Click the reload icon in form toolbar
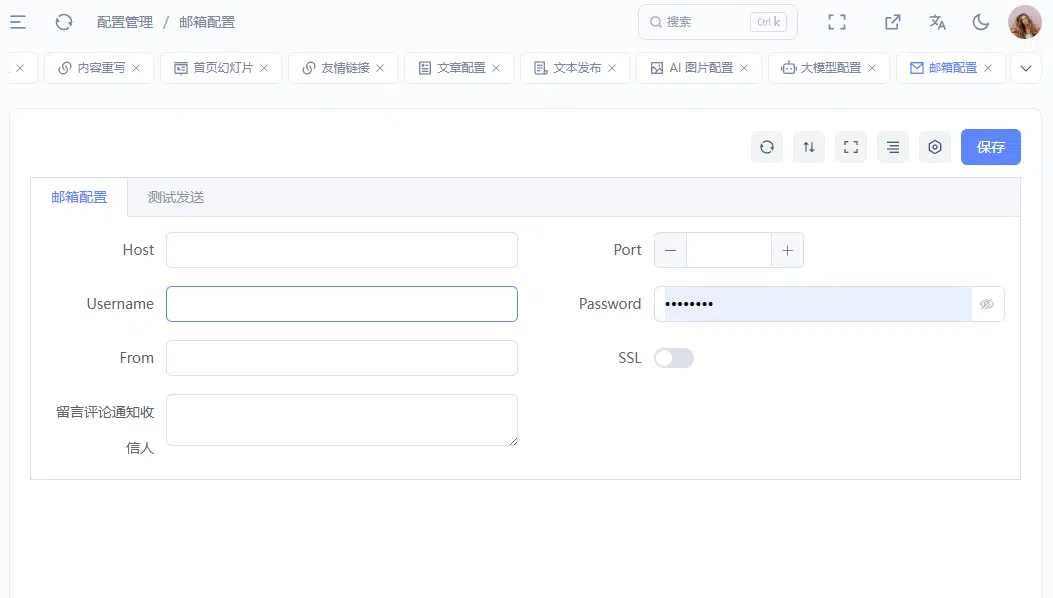This screenshot has width=1053, height=598. tap(767, 147)
